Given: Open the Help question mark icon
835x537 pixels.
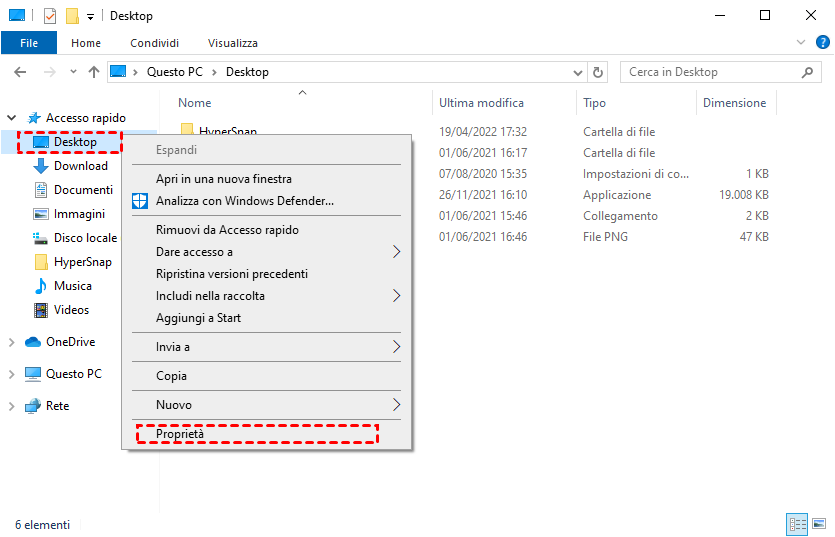Looking at the screenshot, I should [822, 43].
